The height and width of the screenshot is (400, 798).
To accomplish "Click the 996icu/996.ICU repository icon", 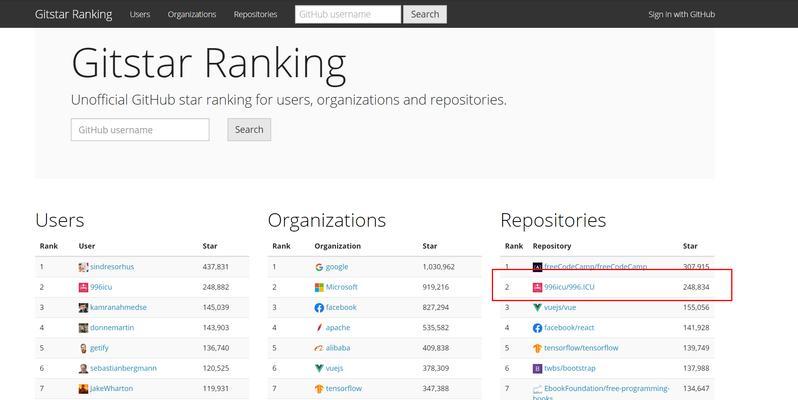I will (x=537, y=288).
